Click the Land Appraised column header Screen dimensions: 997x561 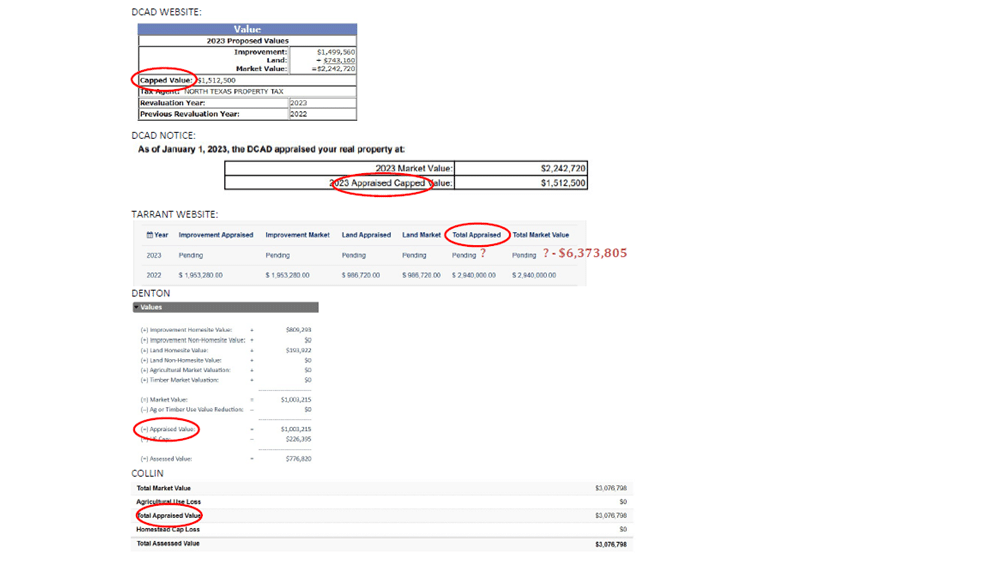click(366, 235)
